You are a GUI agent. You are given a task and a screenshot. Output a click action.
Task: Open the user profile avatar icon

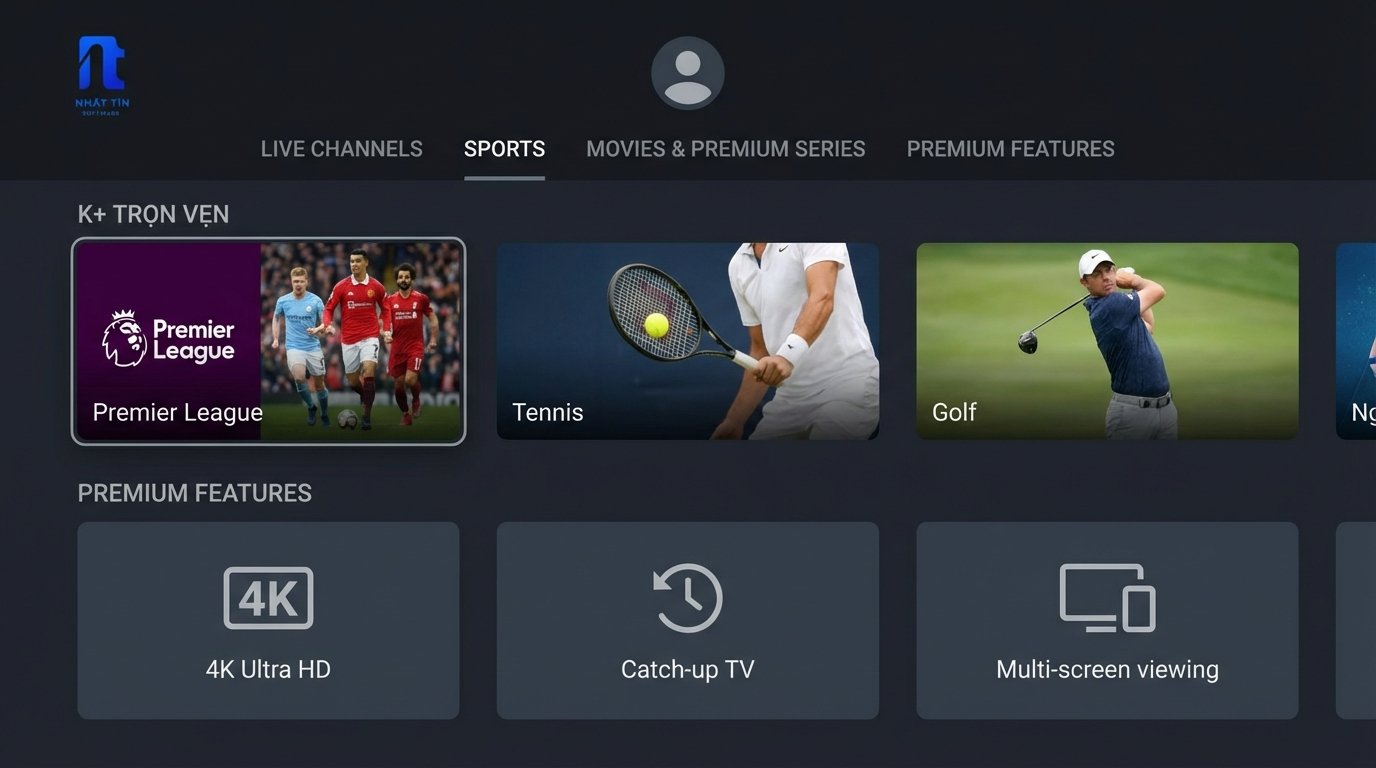pos(688,73)
